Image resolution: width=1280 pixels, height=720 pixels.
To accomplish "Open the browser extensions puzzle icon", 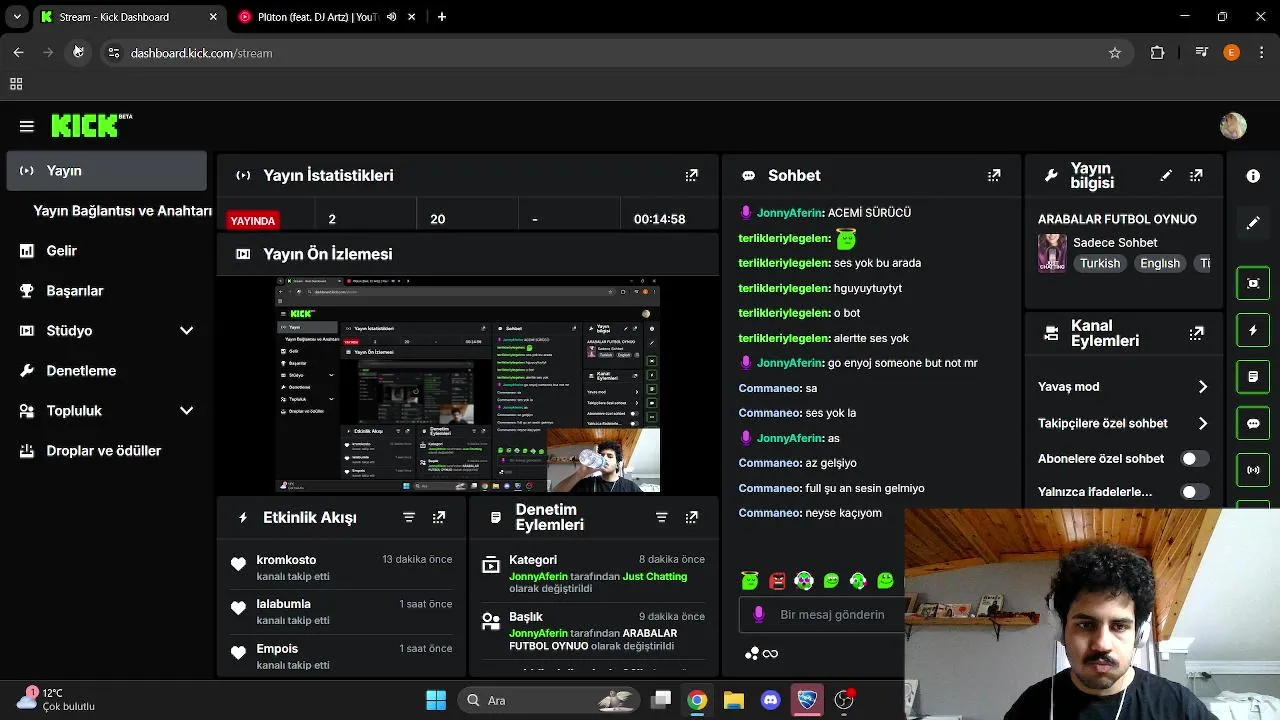I will pyautogui.click(x=1157, y=53).
